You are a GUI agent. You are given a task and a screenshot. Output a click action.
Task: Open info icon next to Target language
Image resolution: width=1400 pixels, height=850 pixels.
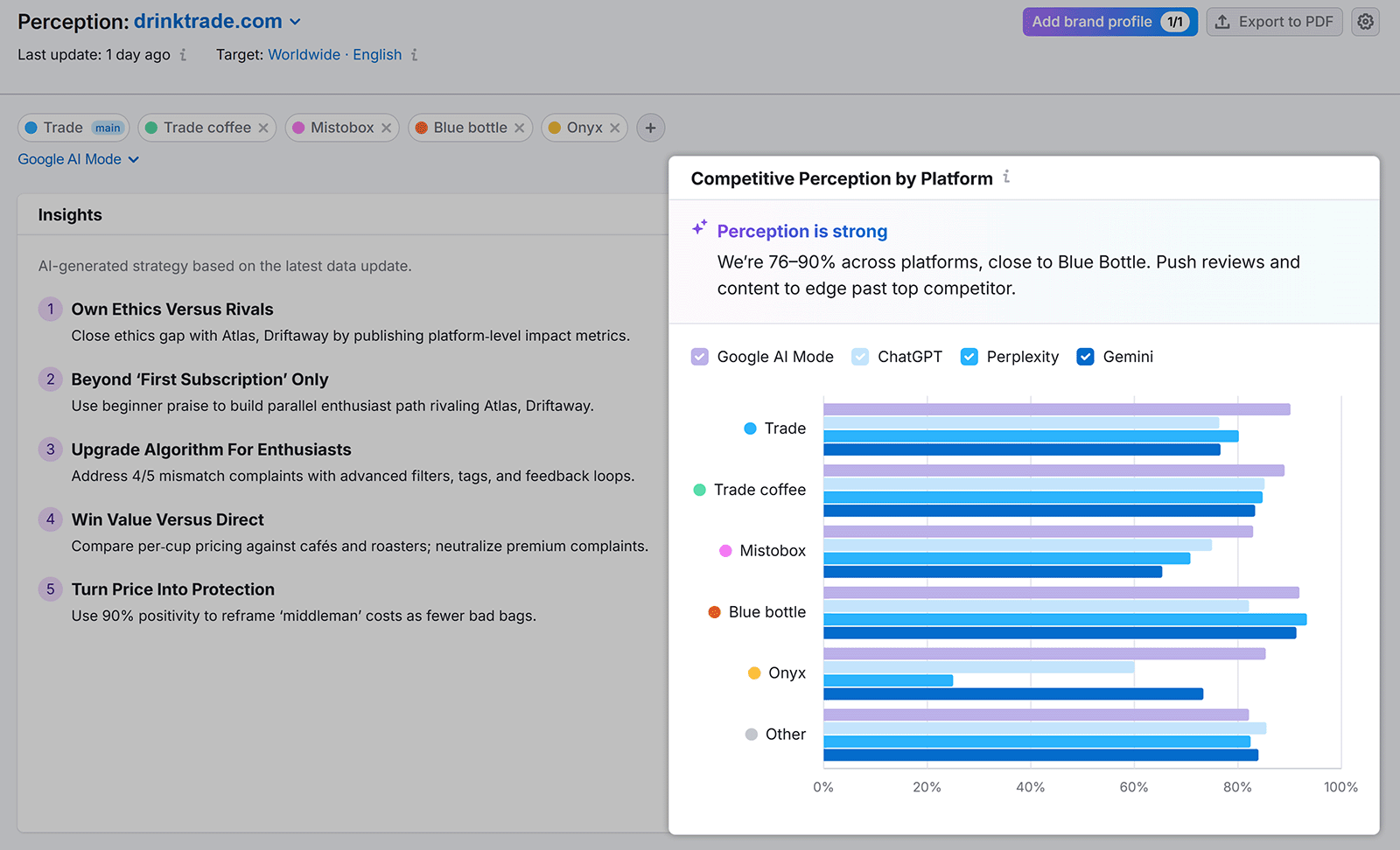(414, 54)
